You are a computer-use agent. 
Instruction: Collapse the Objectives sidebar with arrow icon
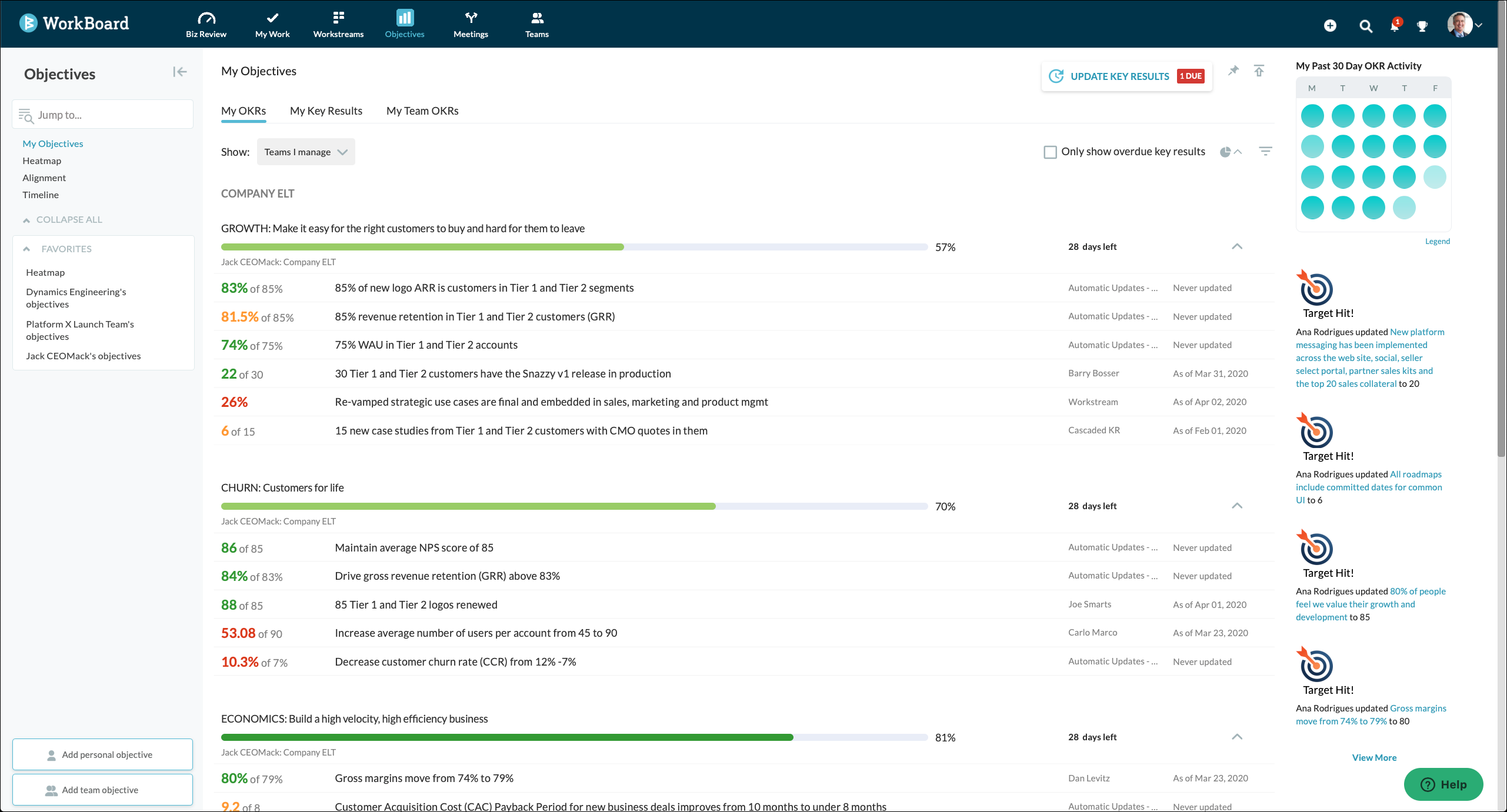pos(179,72)
